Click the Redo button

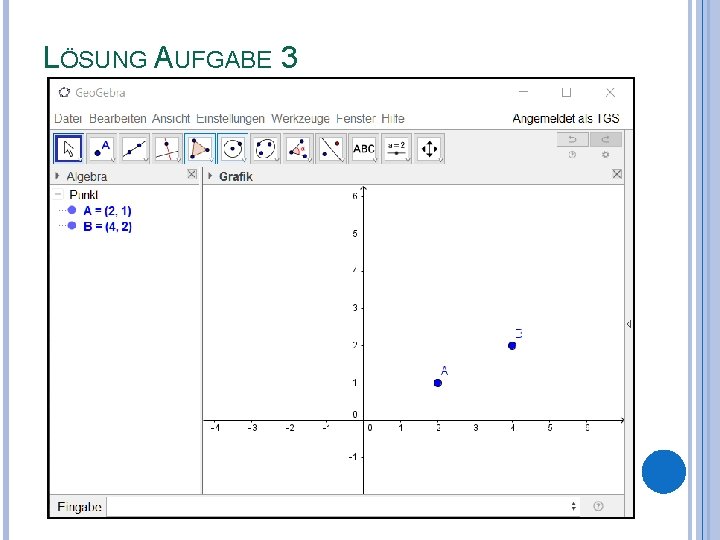pyautogui.click(x=606, y=139)
